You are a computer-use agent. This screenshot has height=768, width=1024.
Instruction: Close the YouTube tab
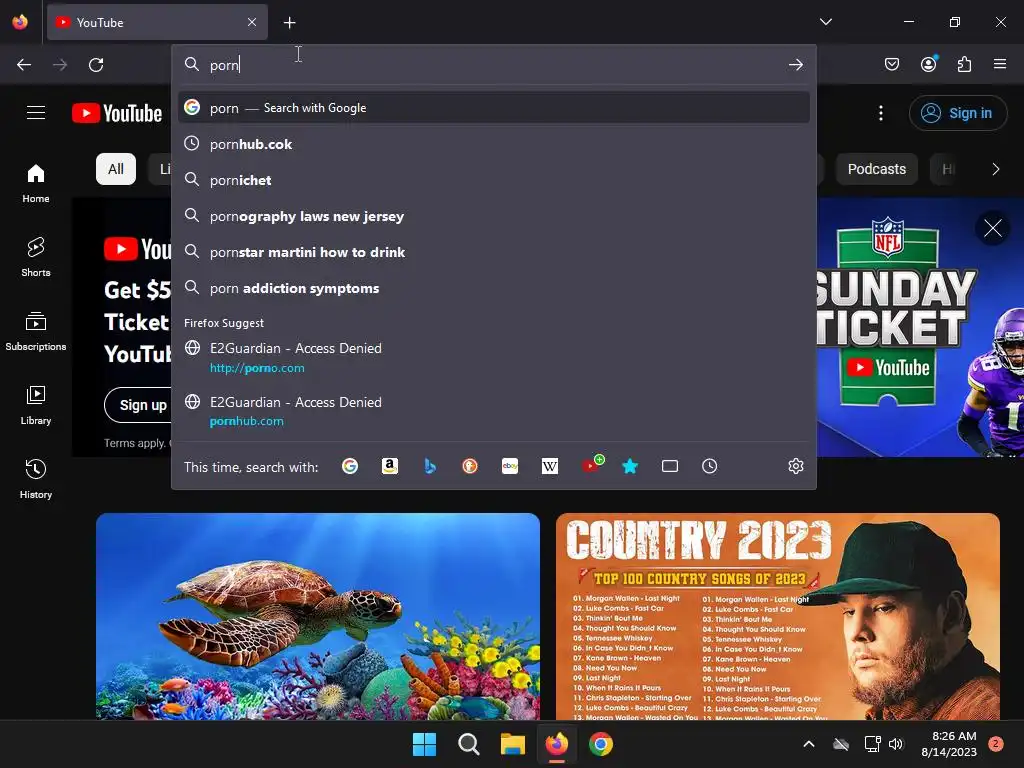pyautogui.click(x=251, y=22)
